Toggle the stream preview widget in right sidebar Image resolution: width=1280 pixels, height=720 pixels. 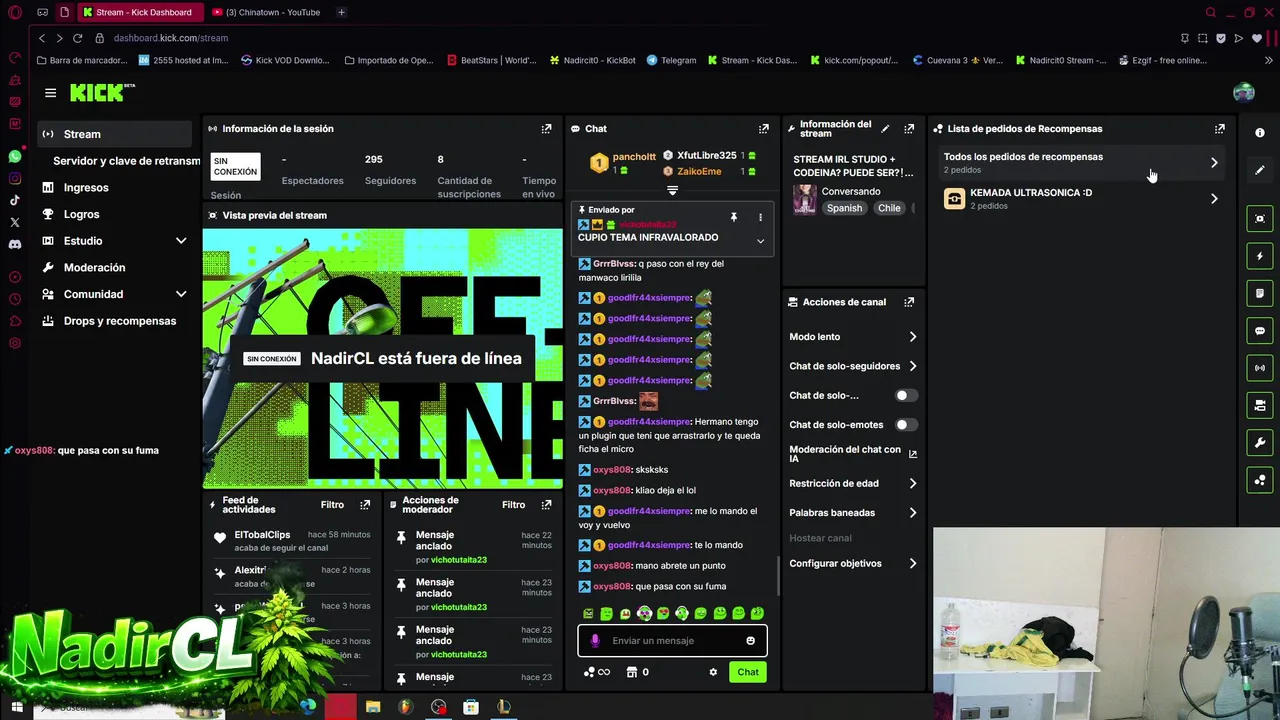coord(1260,219)
